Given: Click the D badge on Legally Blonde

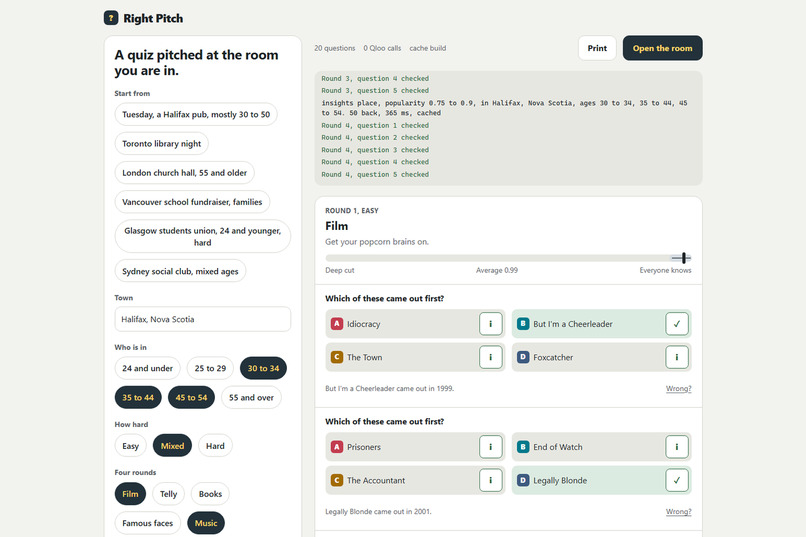Looking at the screenshot, I should click(x=523, y=480).
